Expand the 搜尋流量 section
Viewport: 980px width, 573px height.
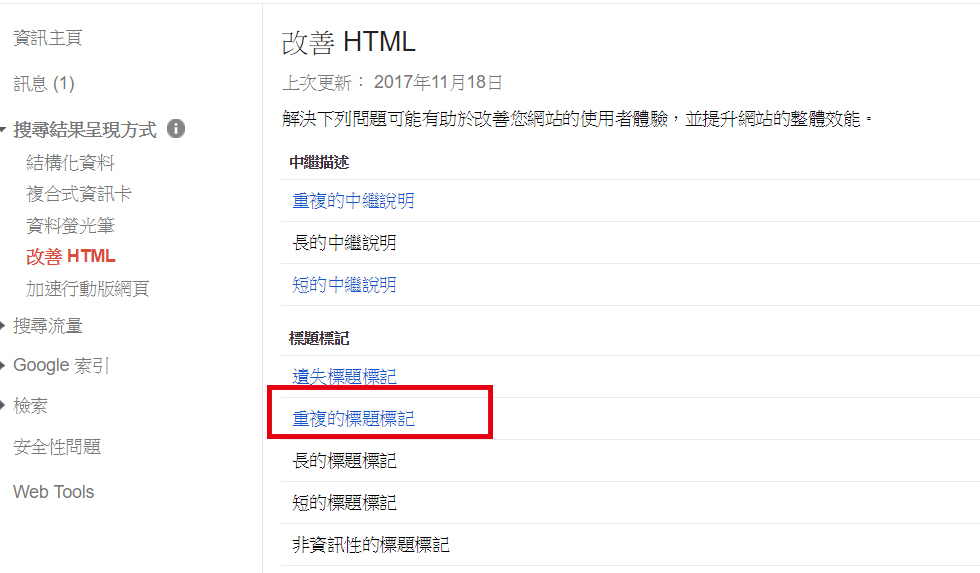[x=47, y=326]
